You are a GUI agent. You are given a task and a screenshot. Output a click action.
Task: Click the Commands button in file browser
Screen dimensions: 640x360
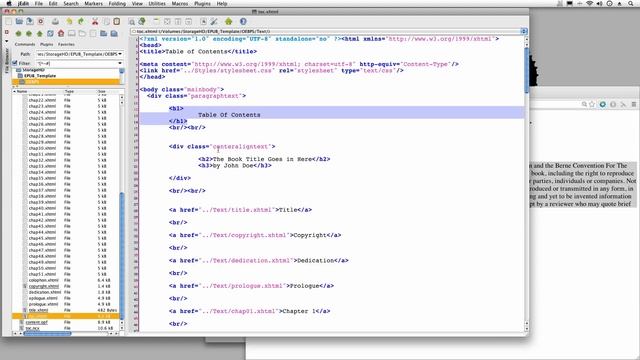(25, 44)
